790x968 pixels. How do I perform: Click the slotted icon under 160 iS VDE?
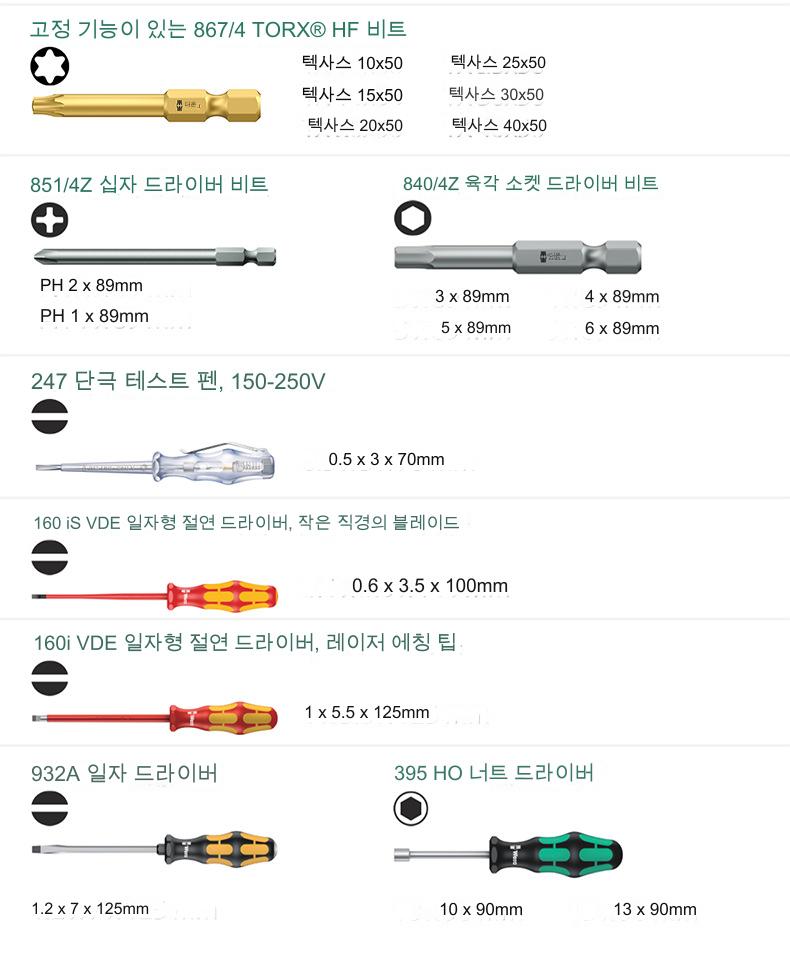click(x=49, y=556)
